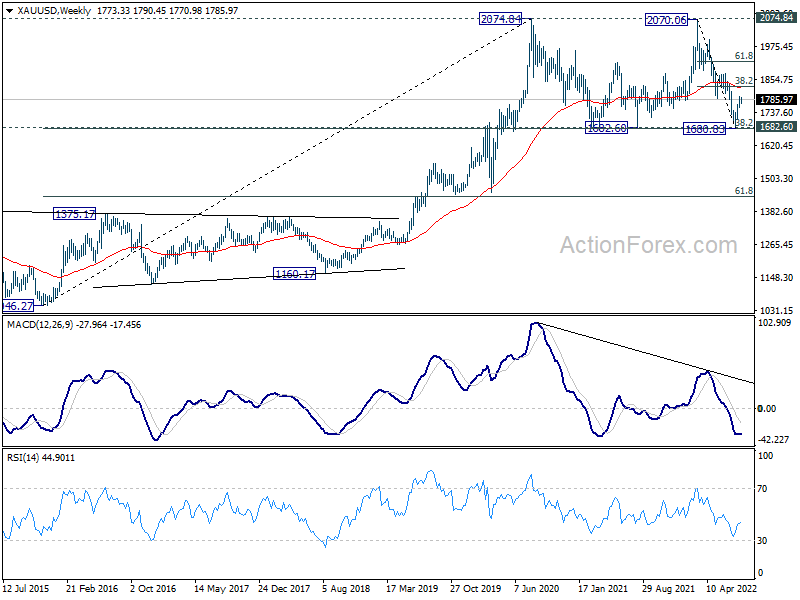Select the 7 Jun 2020 date marker
The height and width of the screenshot is (600, 800).
537,588
